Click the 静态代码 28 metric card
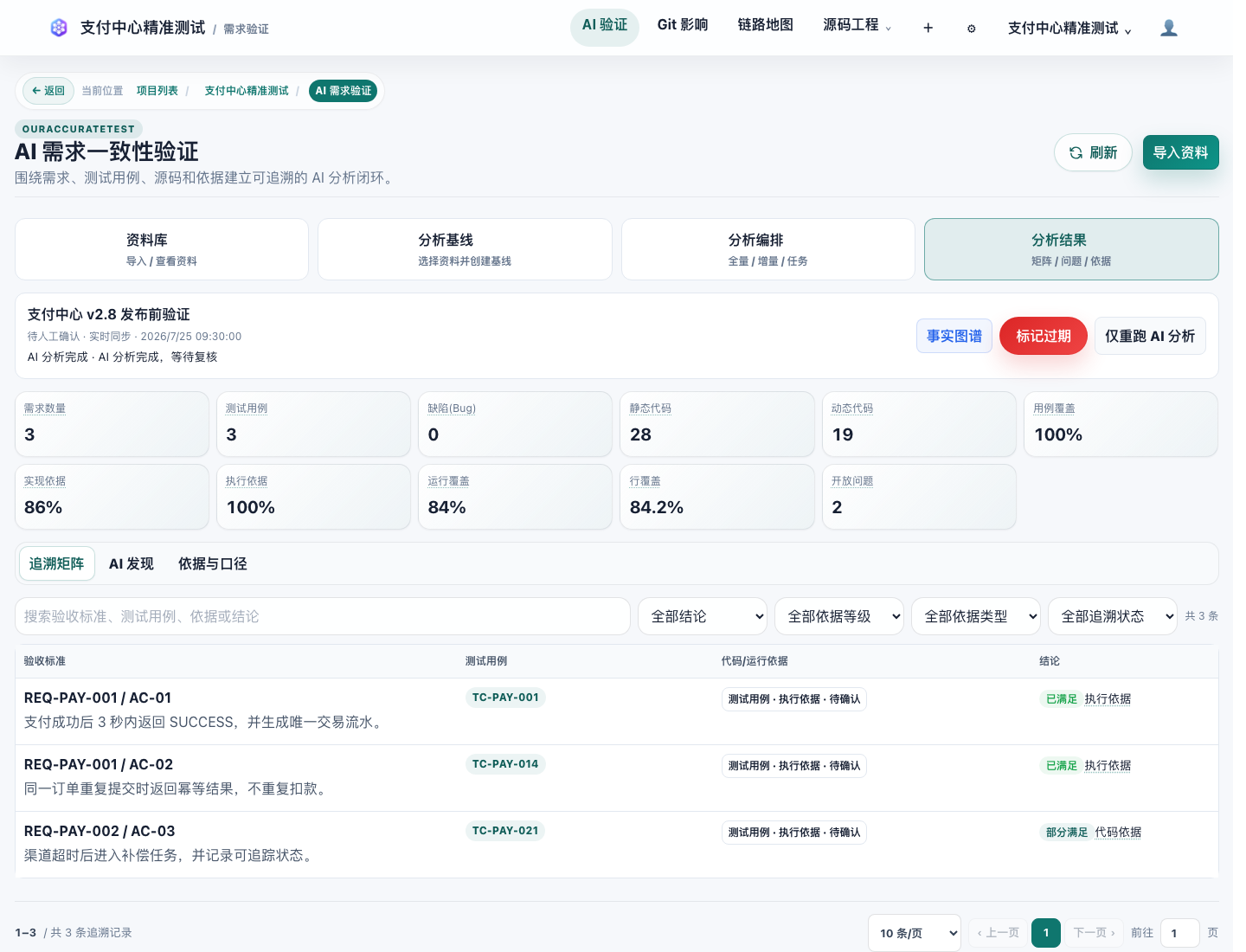Screen dimensions: 1246x952 pyautogui.click(x=717, y=424)
